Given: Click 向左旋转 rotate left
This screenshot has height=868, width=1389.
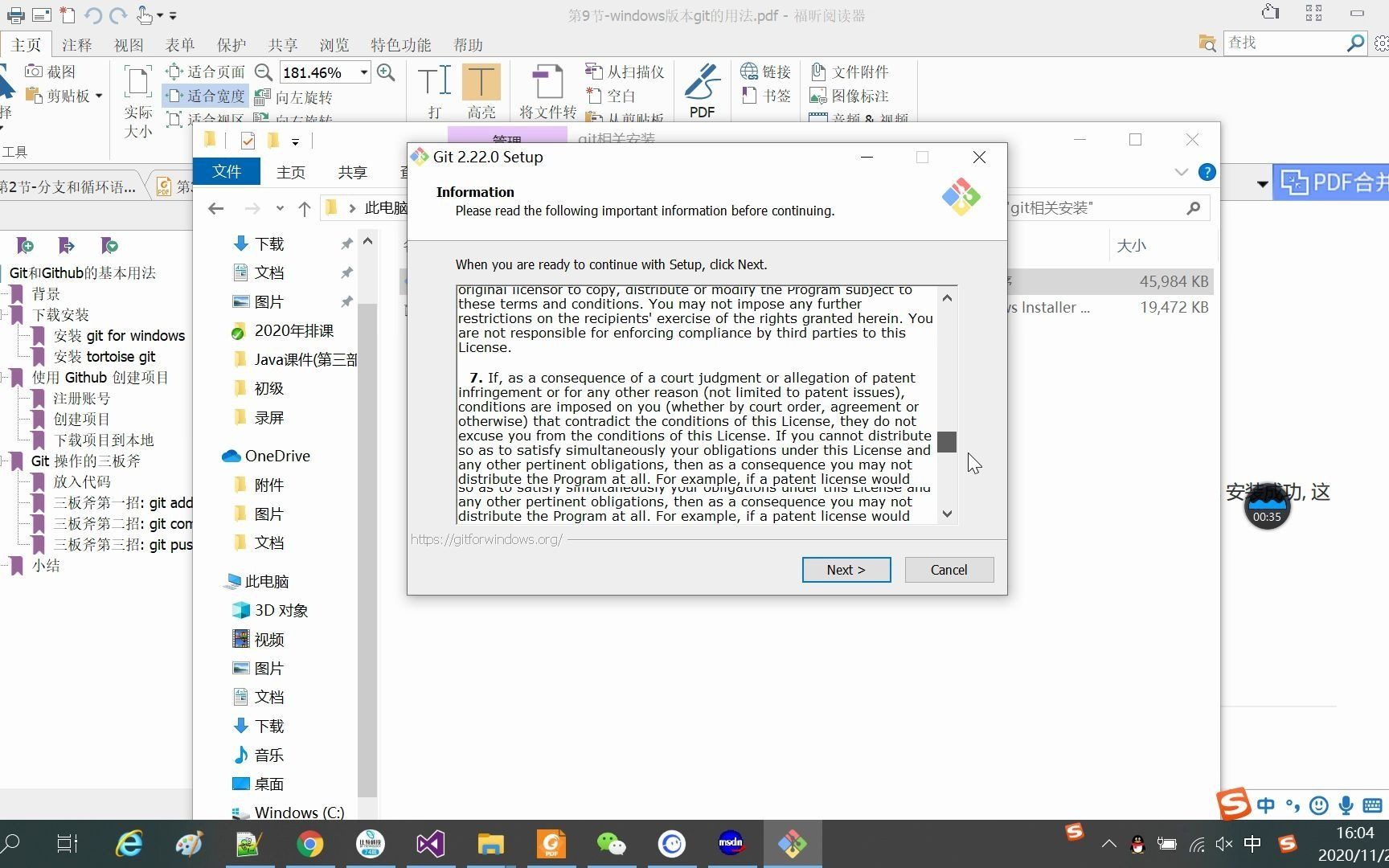Looking at the screenshot, I should pos(293,97).
